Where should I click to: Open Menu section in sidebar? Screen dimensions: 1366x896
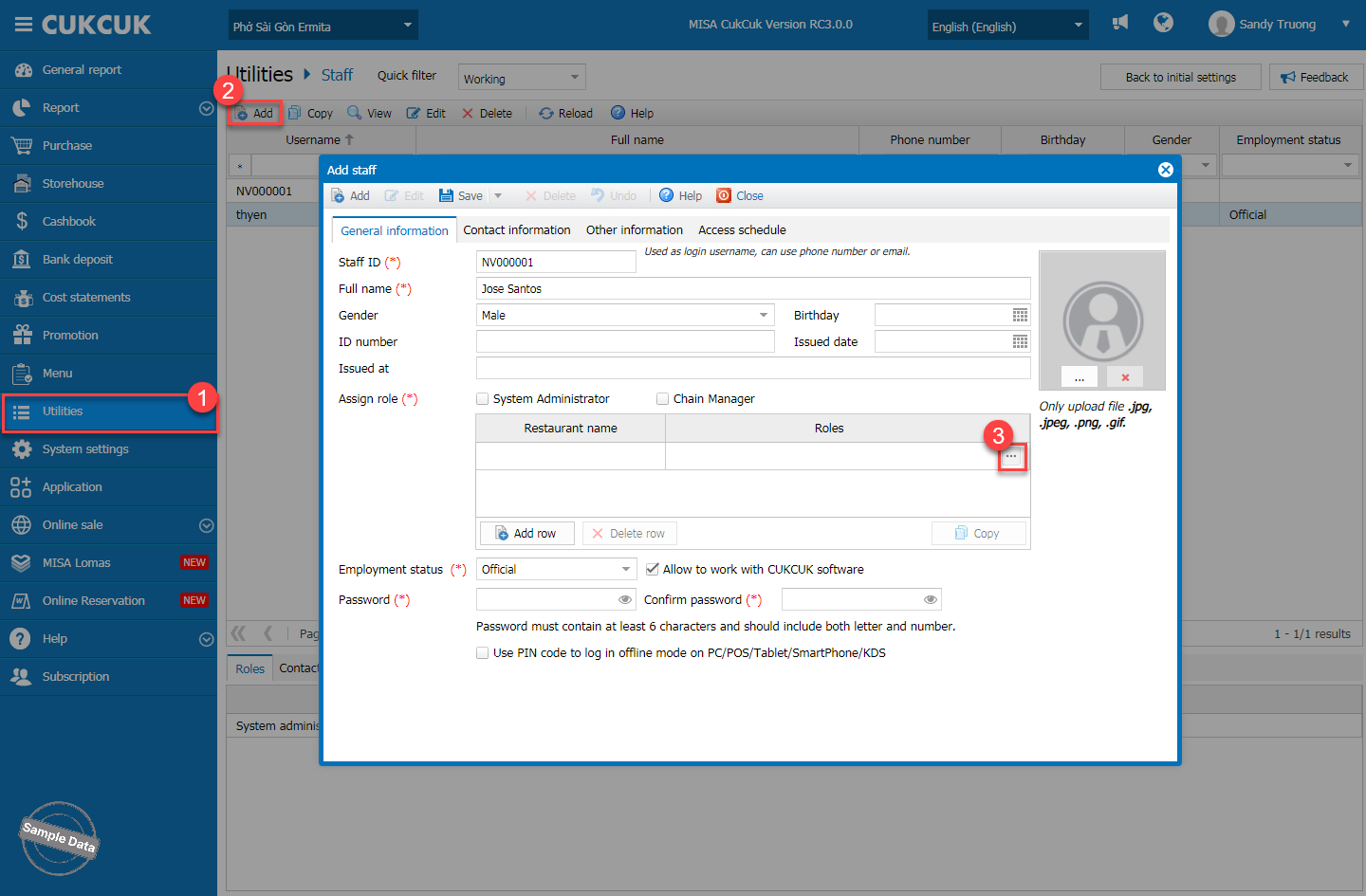pyautogui.click(x=108, y=374)
